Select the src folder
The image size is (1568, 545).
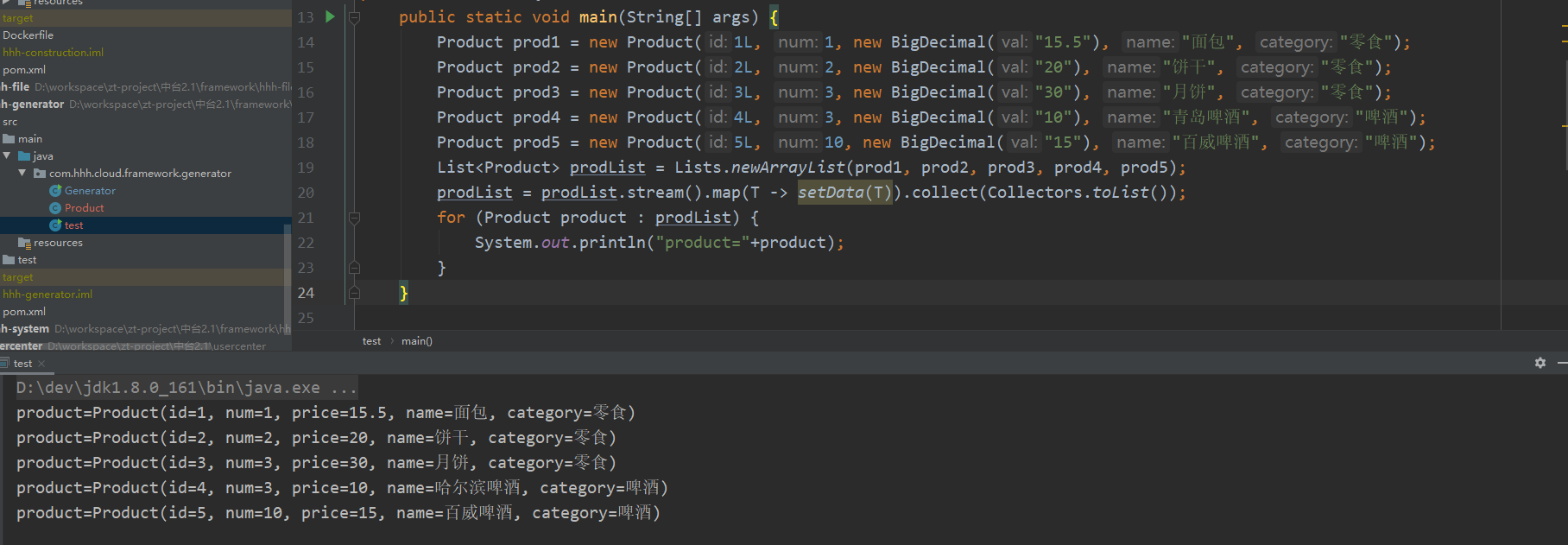click(x=9, y=122)
